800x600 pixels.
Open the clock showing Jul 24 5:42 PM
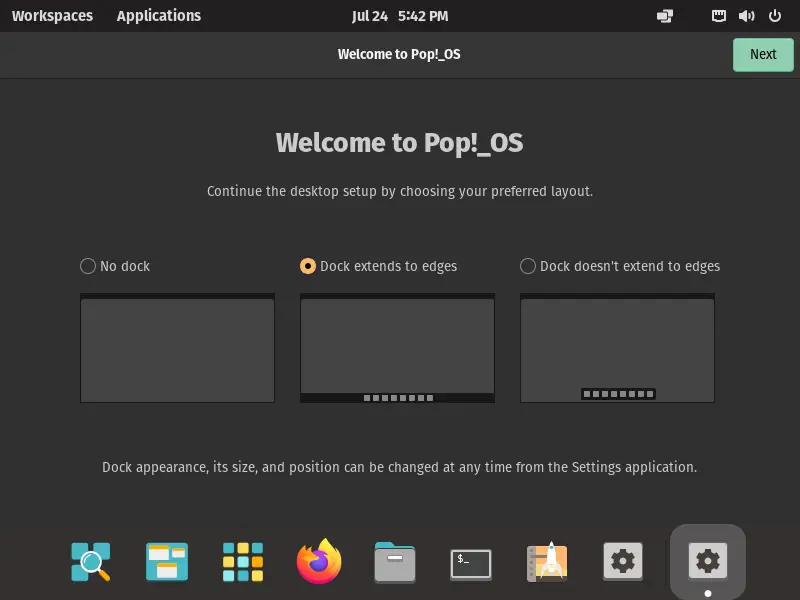[x=400, y=16]
